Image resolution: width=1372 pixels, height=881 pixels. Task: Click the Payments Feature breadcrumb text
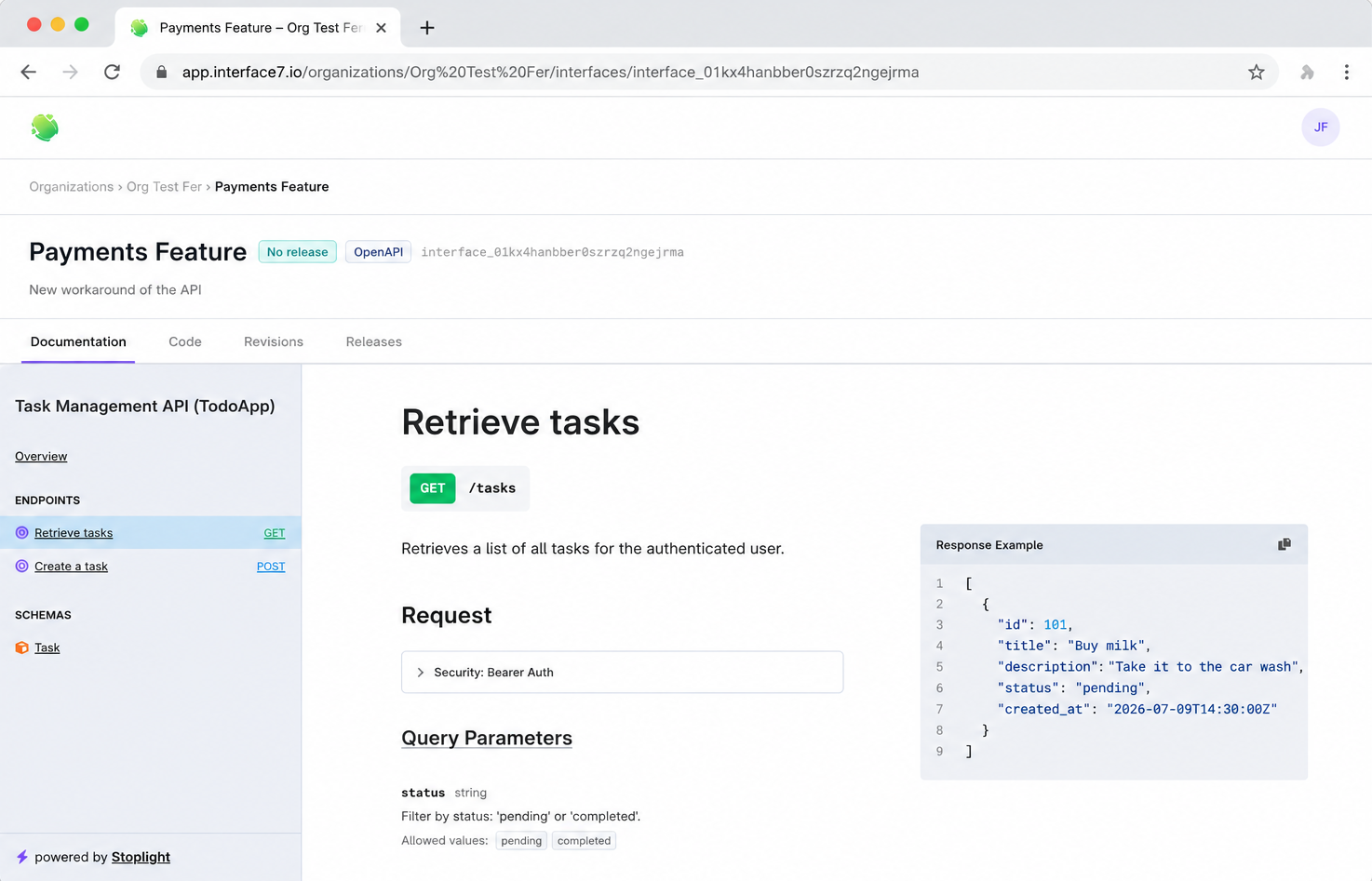pyautogui.click(x=272, y=186)
